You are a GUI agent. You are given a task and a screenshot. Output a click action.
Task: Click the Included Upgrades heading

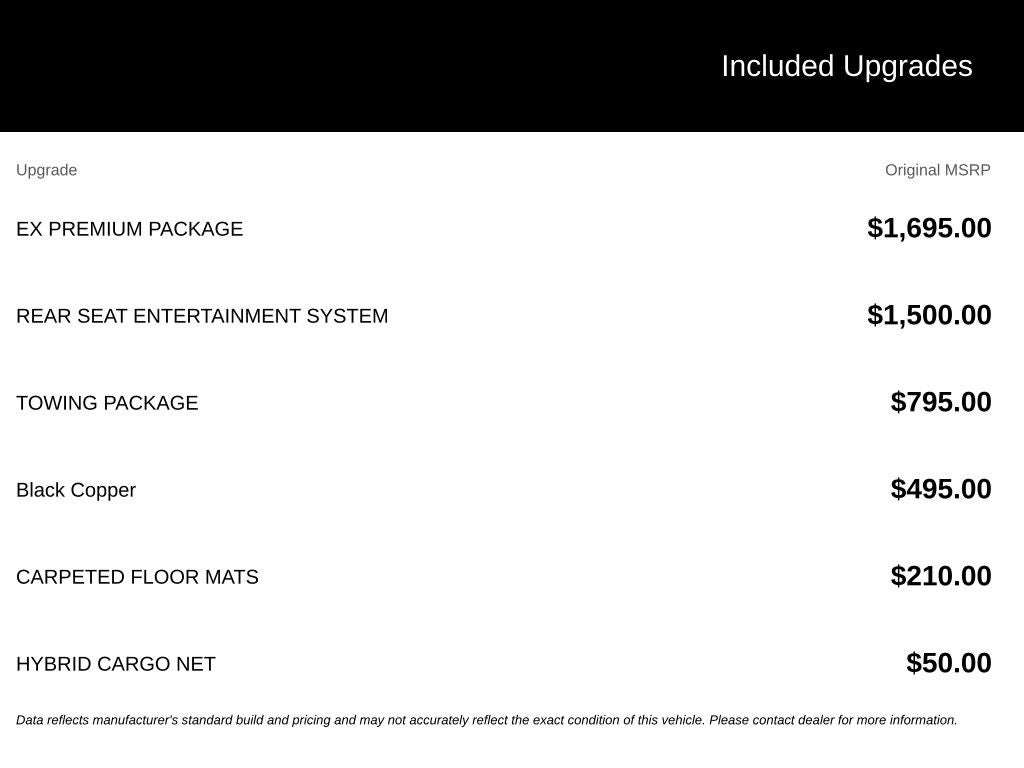(x=846, y=66)
